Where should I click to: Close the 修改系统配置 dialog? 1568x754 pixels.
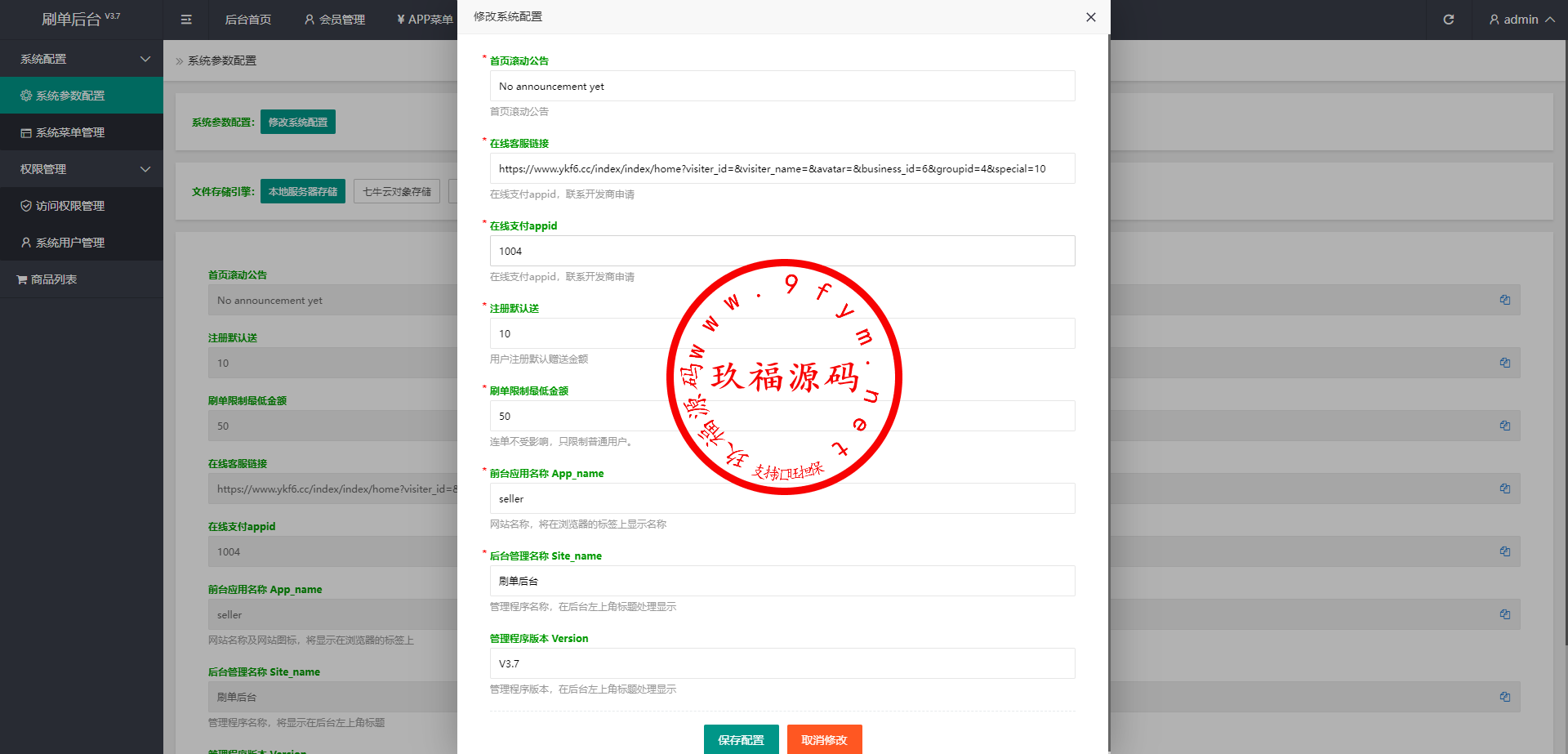click(x=1090, y=17)
